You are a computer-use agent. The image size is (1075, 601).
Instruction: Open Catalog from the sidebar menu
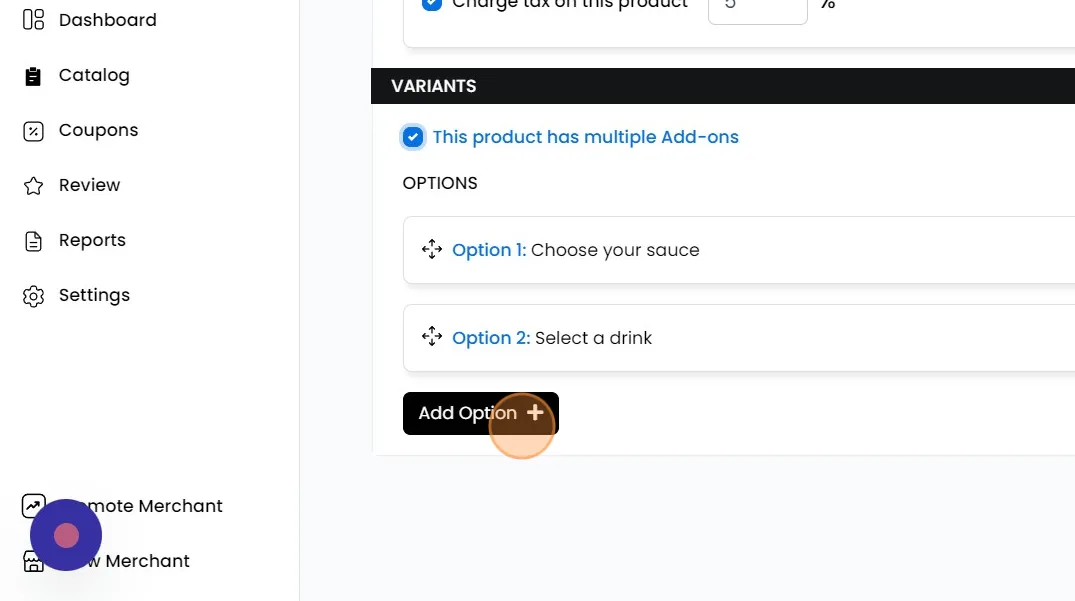pos(94,75)
